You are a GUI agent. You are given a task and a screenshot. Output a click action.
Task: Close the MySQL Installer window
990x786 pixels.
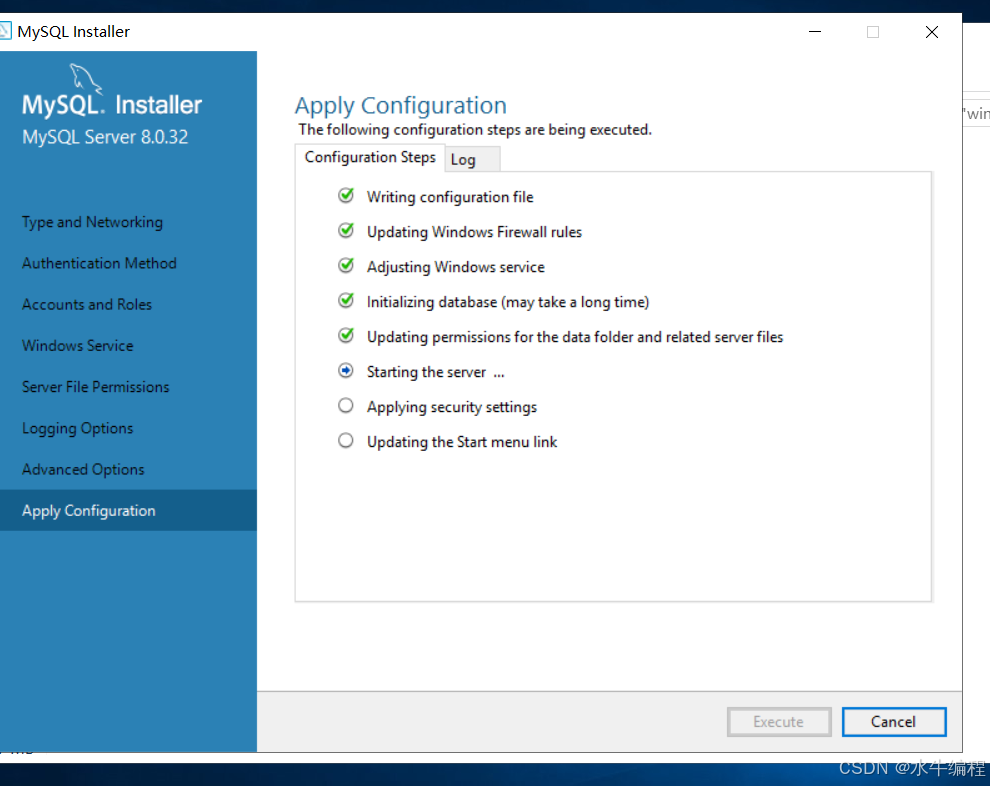932,32
